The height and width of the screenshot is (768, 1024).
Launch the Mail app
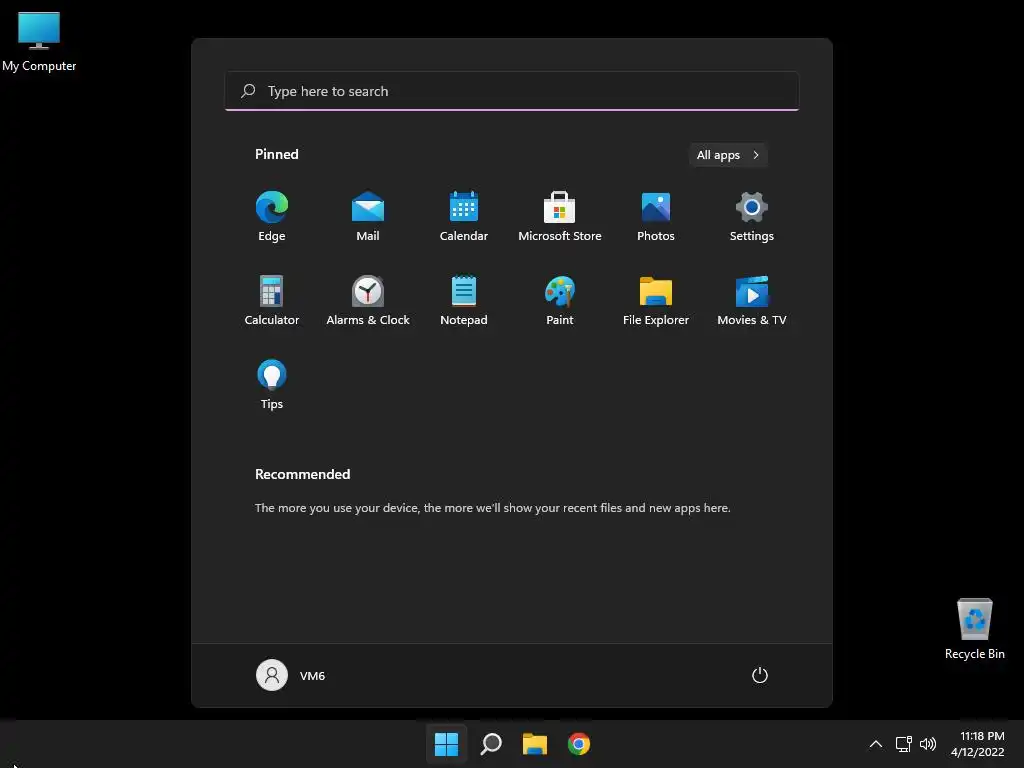coord(368,216)
